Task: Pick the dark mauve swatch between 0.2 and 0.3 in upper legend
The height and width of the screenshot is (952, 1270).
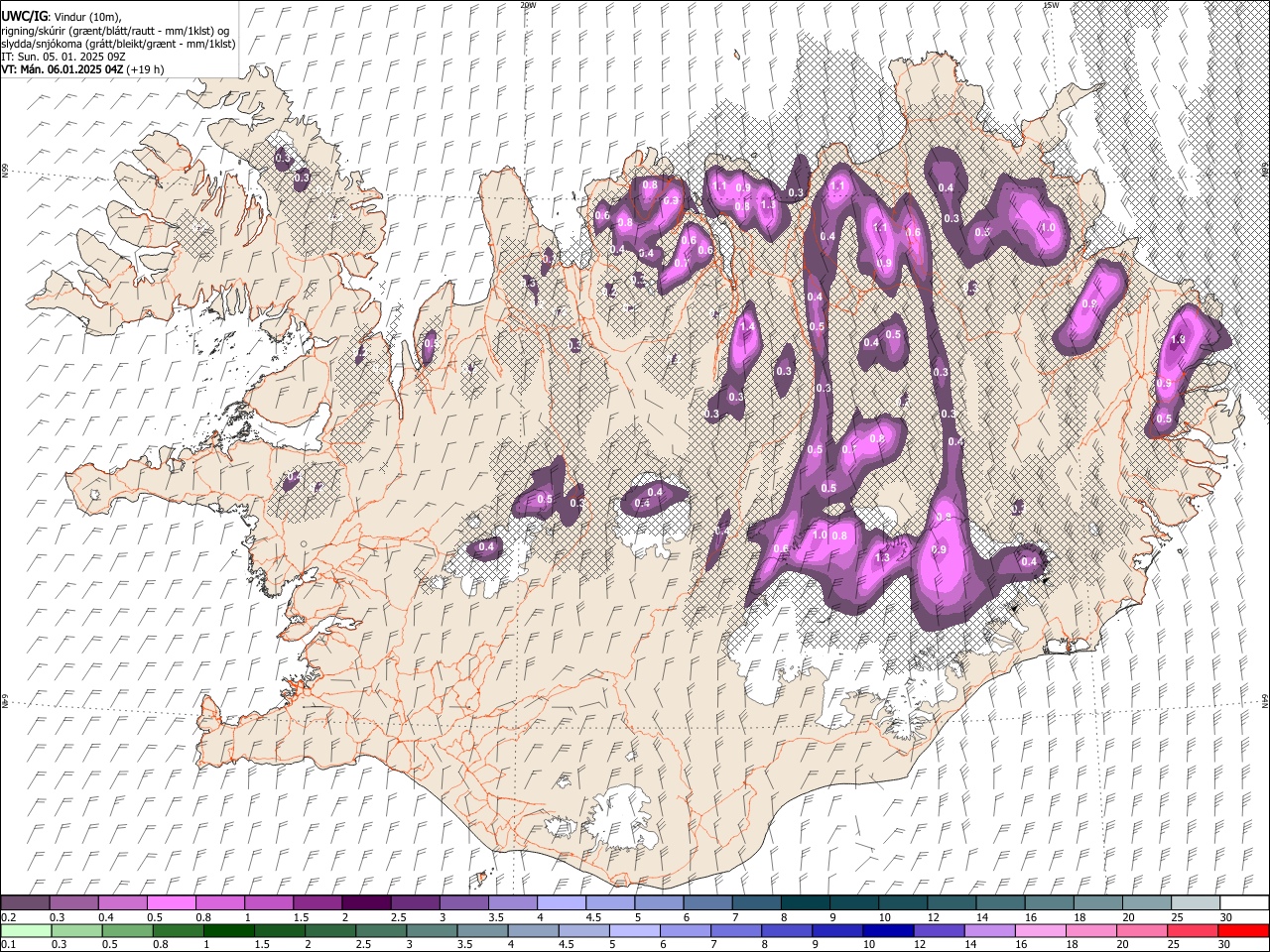Action: [26, 903]
